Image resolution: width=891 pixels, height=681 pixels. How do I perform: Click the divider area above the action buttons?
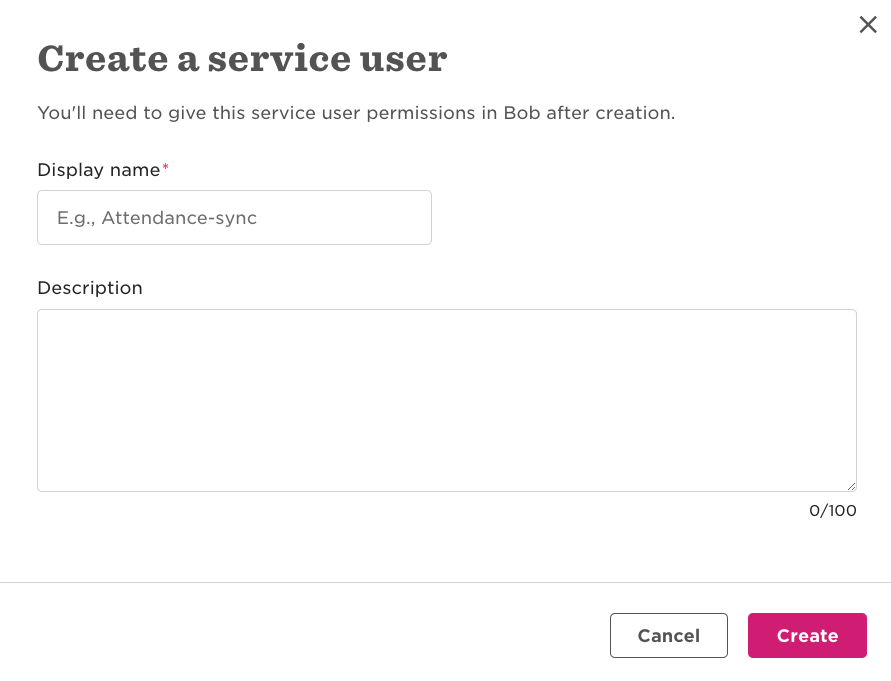[x=446, y=580]
